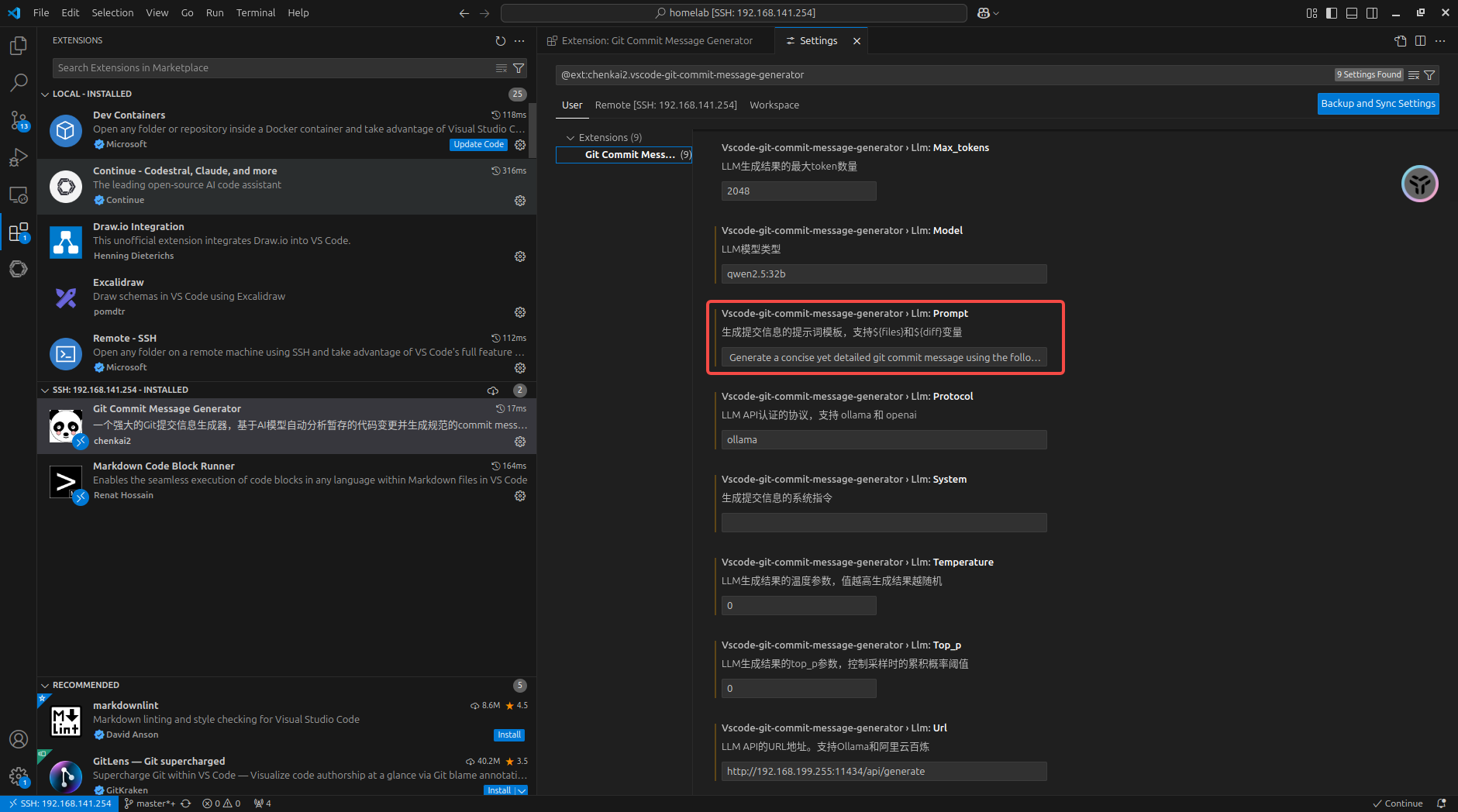This screenshot has height=812, width=1458.
Task: Open Extensions views and more actions menu
Action: click(x=519, y=40)
